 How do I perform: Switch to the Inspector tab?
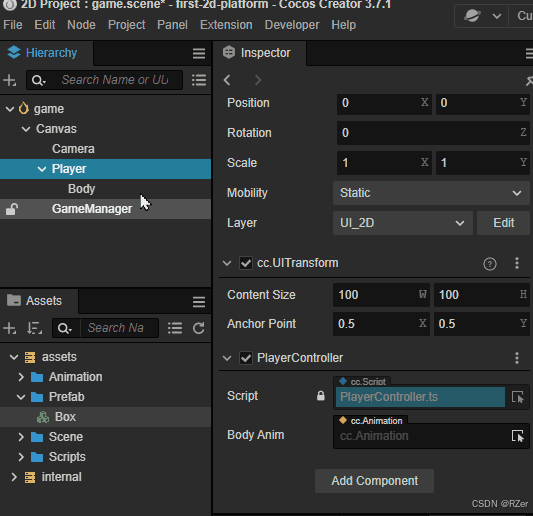(259, 53)
